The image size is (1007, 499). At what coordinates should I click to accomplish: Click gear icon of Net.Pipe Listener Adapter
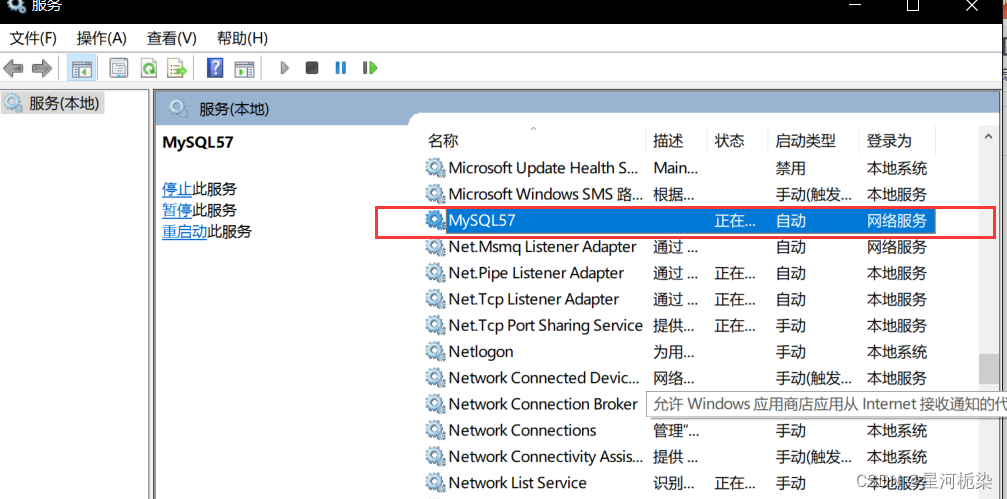(435, 273)
